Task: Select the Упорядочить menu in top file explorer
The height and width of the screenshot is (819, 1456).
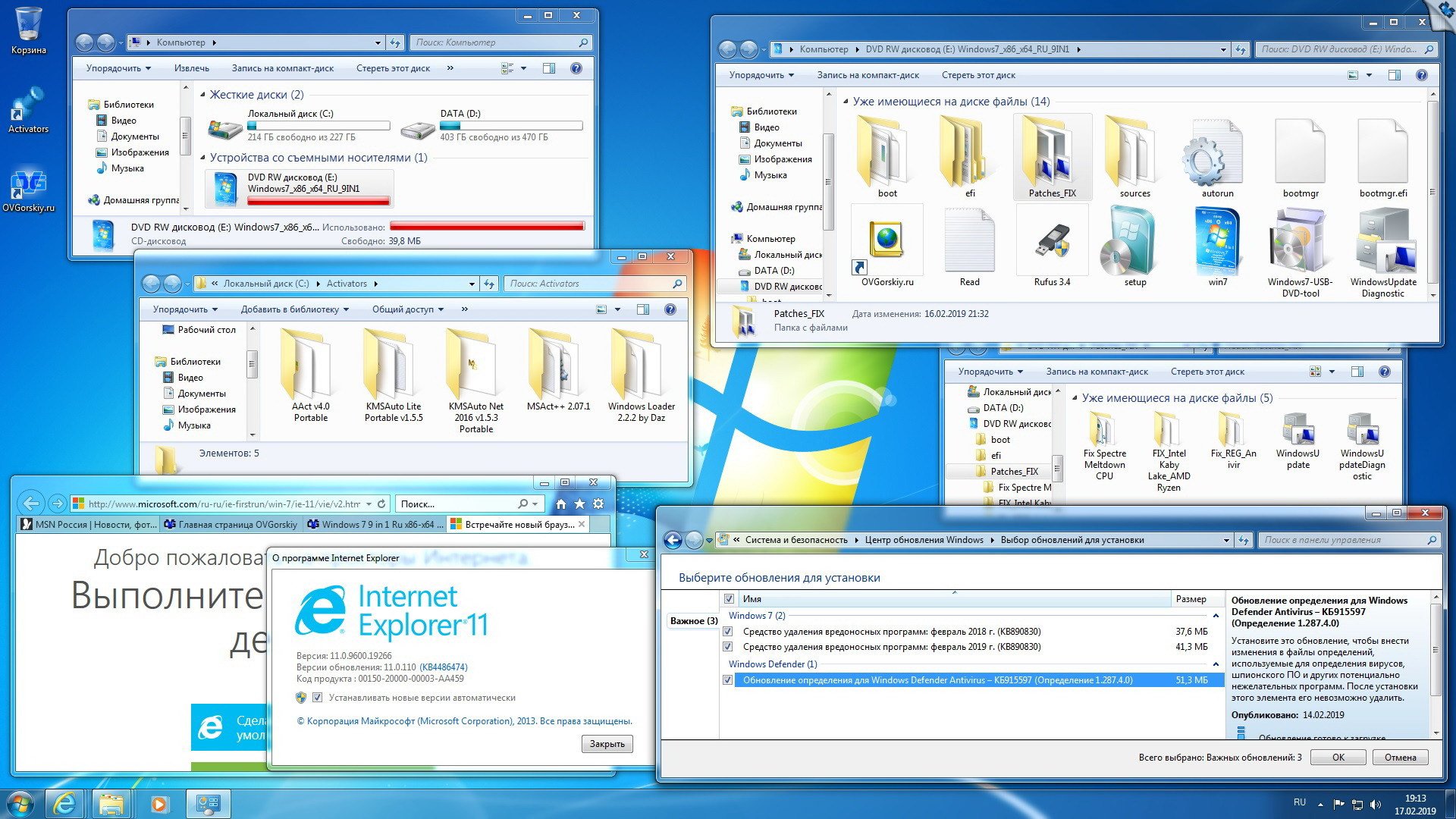Action: click(x=119, y=67)
